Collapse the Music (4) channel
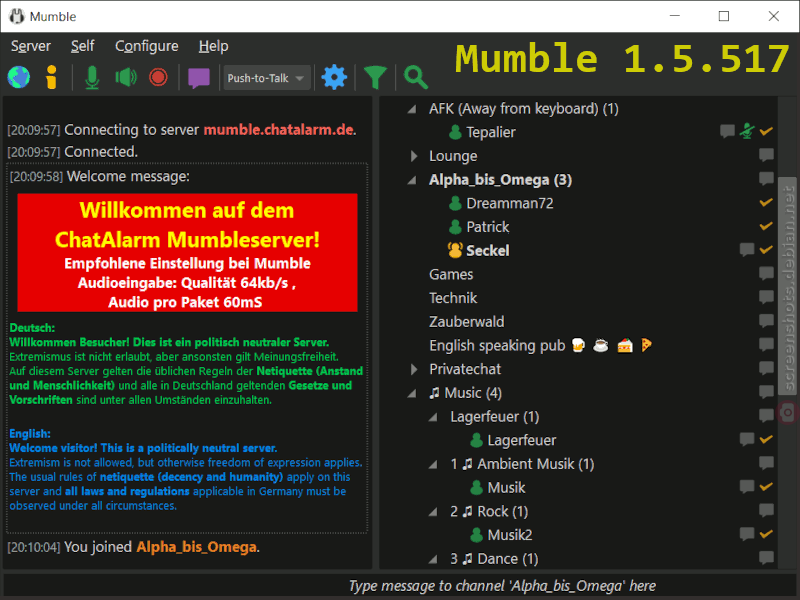The width and height of the screenshot is (800, 600). pyautogui.click(x=412, y=393)
